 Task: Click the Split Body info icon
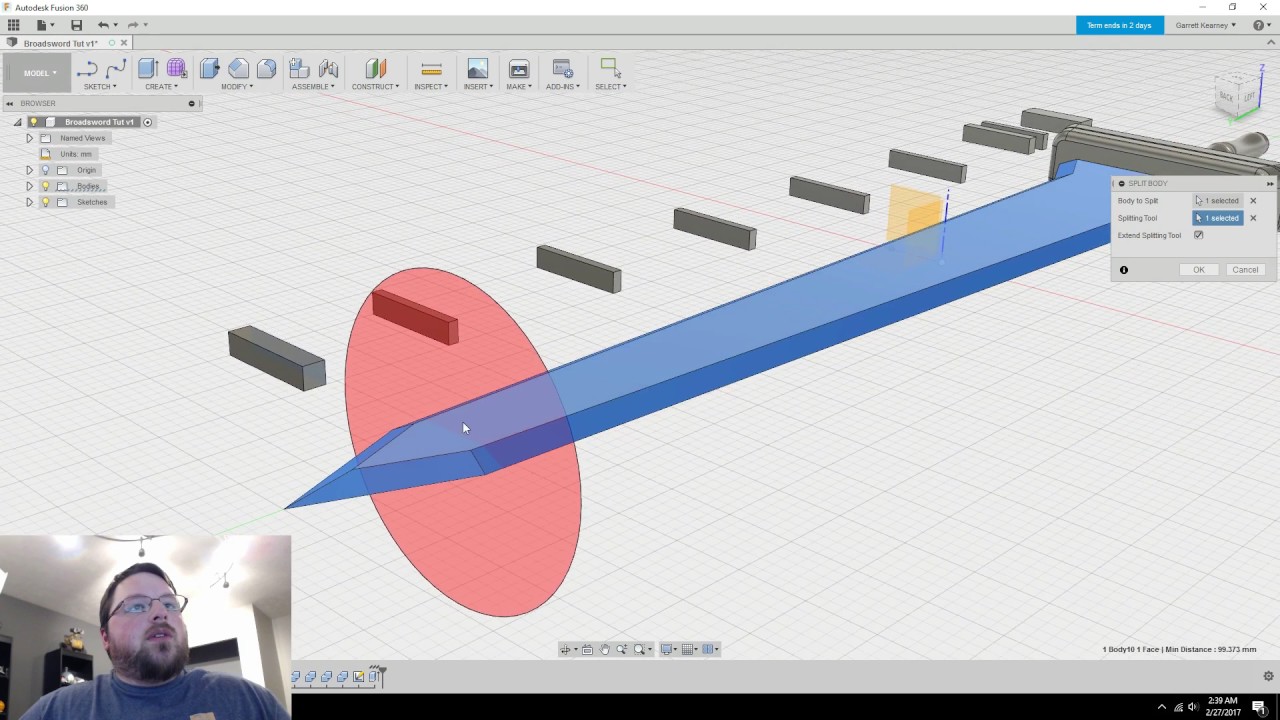point(1124,270)
